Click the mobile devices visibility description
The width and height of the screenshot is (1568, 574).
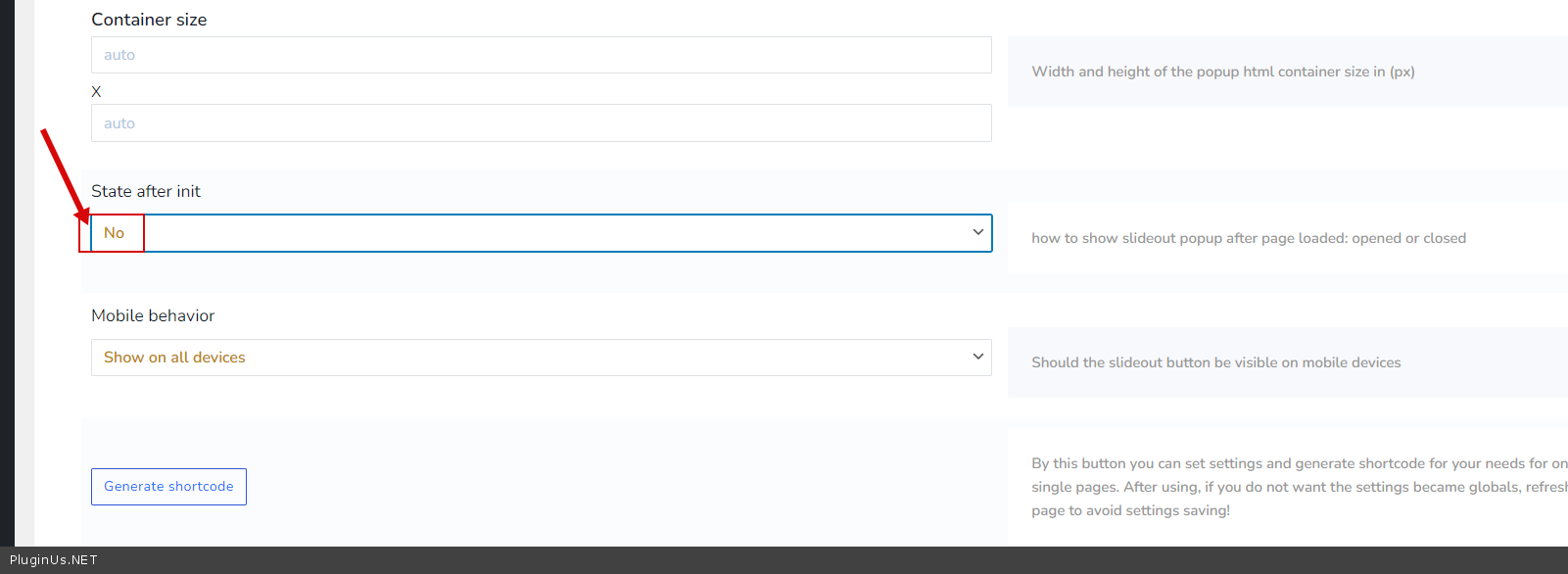tap(1215, 362)
